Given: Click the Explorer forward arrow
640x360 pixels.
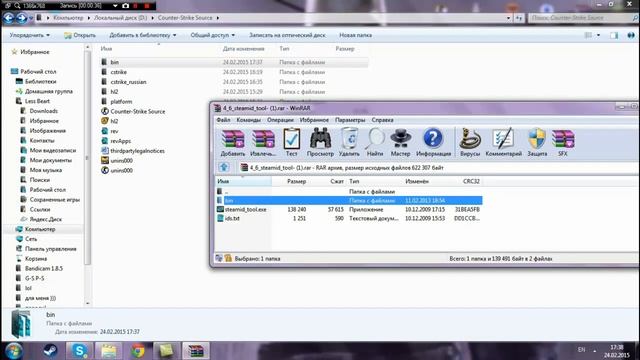Looking at the screenshot, I should click(22, 18).
